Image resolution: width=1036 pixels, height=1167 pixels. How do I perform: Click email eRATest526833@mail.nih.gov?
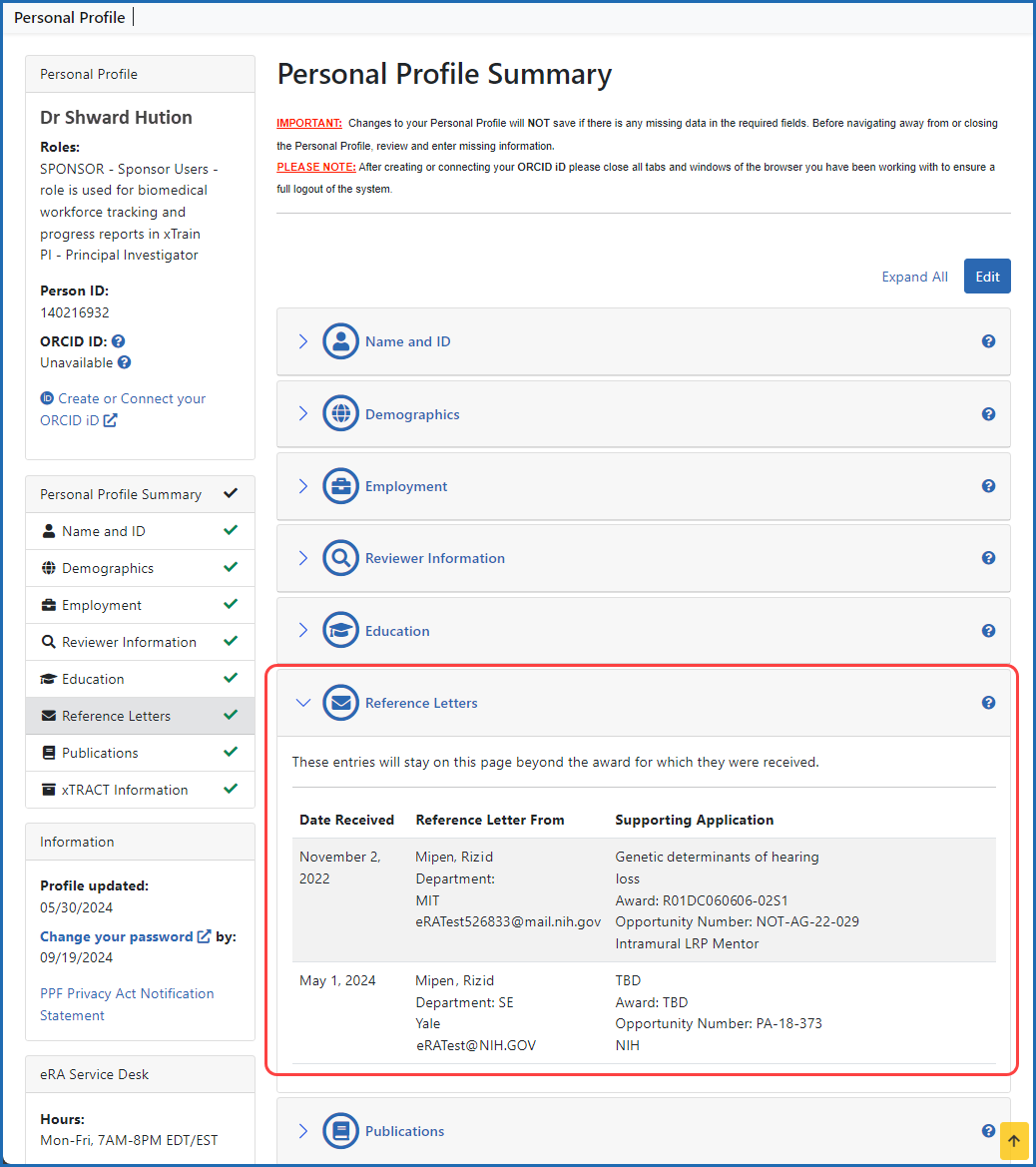click(508, 921)
